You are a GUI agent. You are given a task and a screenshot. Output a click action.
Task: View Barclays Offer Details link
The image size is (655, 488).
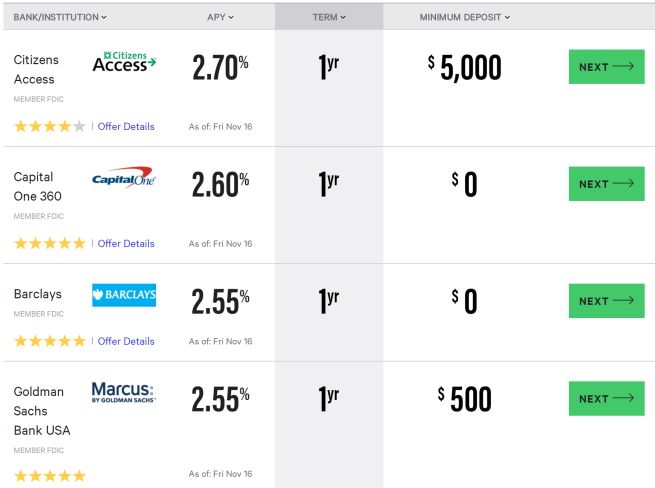(x=126, y=341)
